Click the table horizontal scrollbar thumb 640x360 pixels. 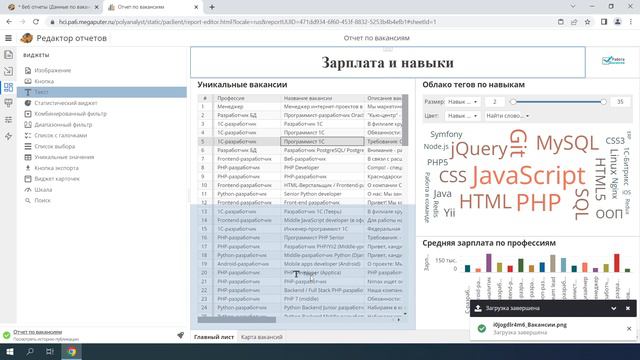coord(236,320)
